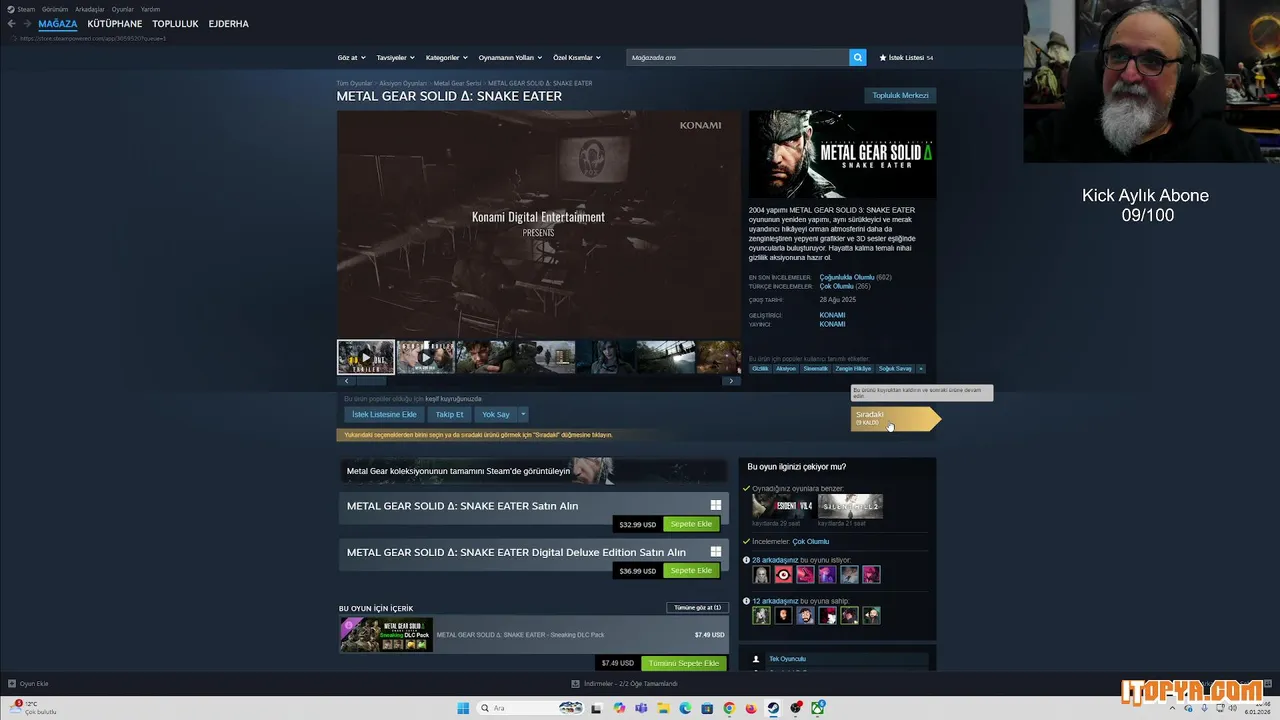
Task: Open weather widget in taskbar
Action: tap(34, 708)
